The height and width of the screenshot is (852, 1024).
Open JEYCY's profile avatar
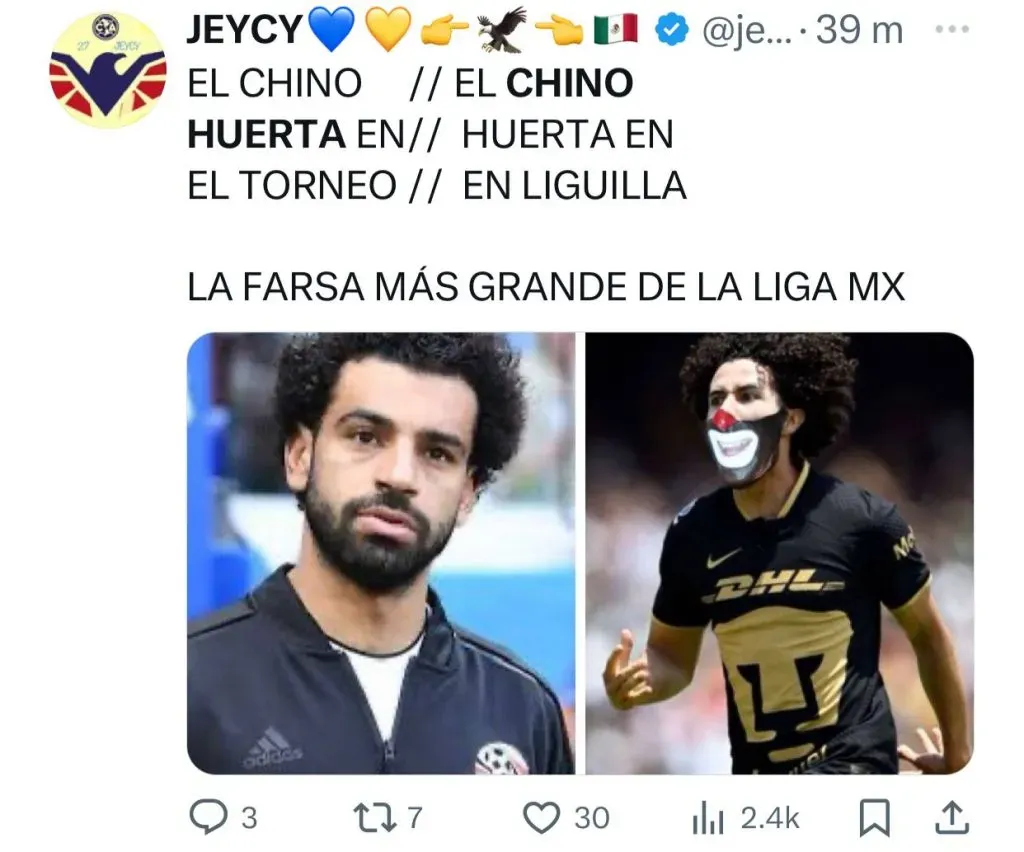[108, 71]
